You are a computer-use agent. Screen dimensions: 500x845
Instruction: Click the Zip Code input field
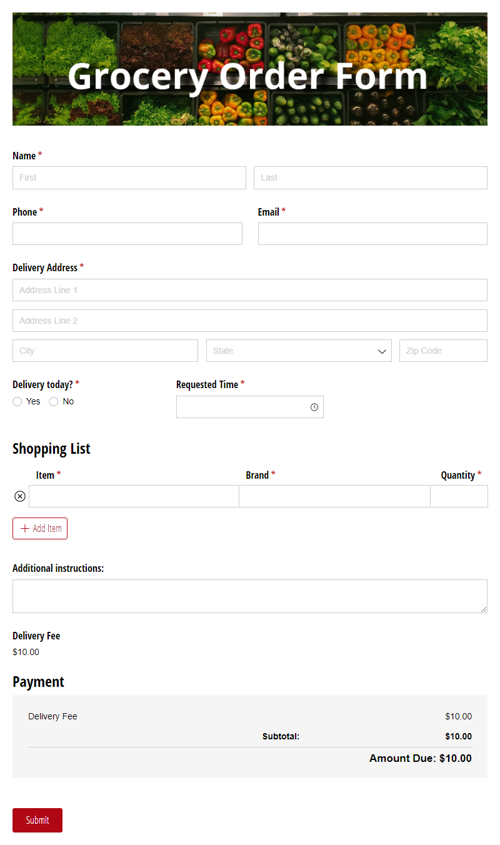coord(443,351)
